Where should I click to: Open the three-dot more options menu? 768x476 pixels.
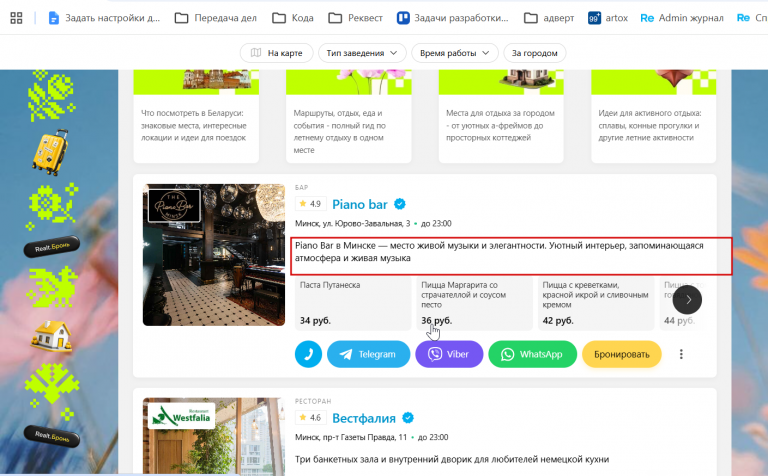tap(681, 354)
